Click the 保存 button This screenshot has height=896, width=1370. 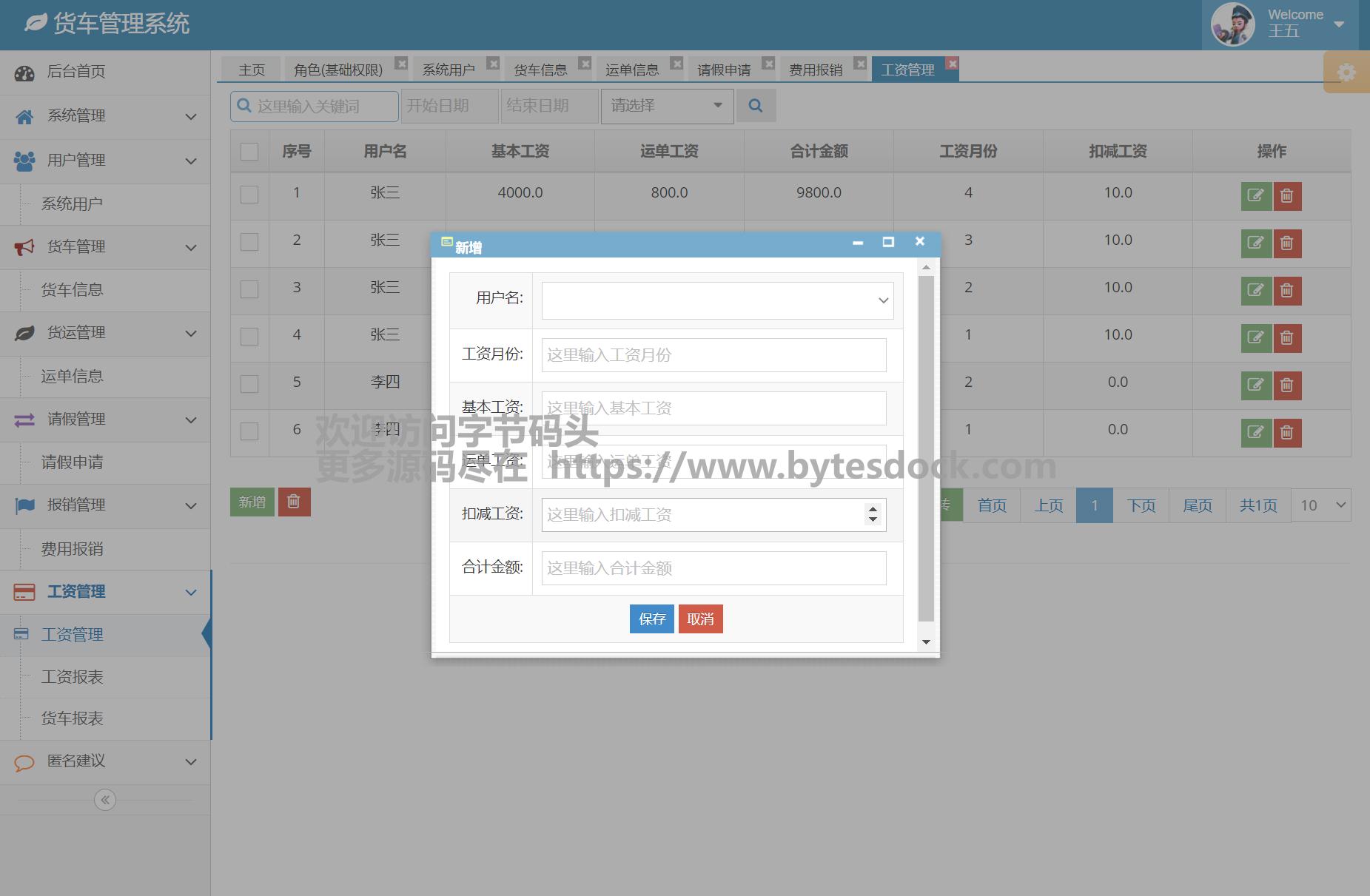pos(651,619)
